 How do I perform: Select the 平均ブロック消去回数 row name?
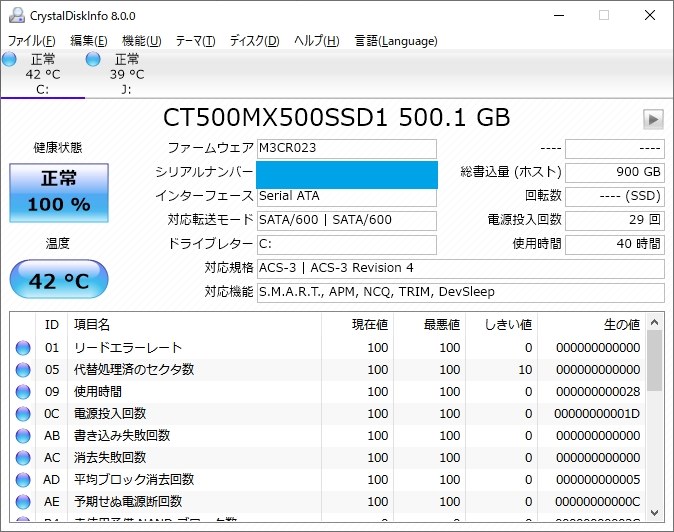coord(134,480)
